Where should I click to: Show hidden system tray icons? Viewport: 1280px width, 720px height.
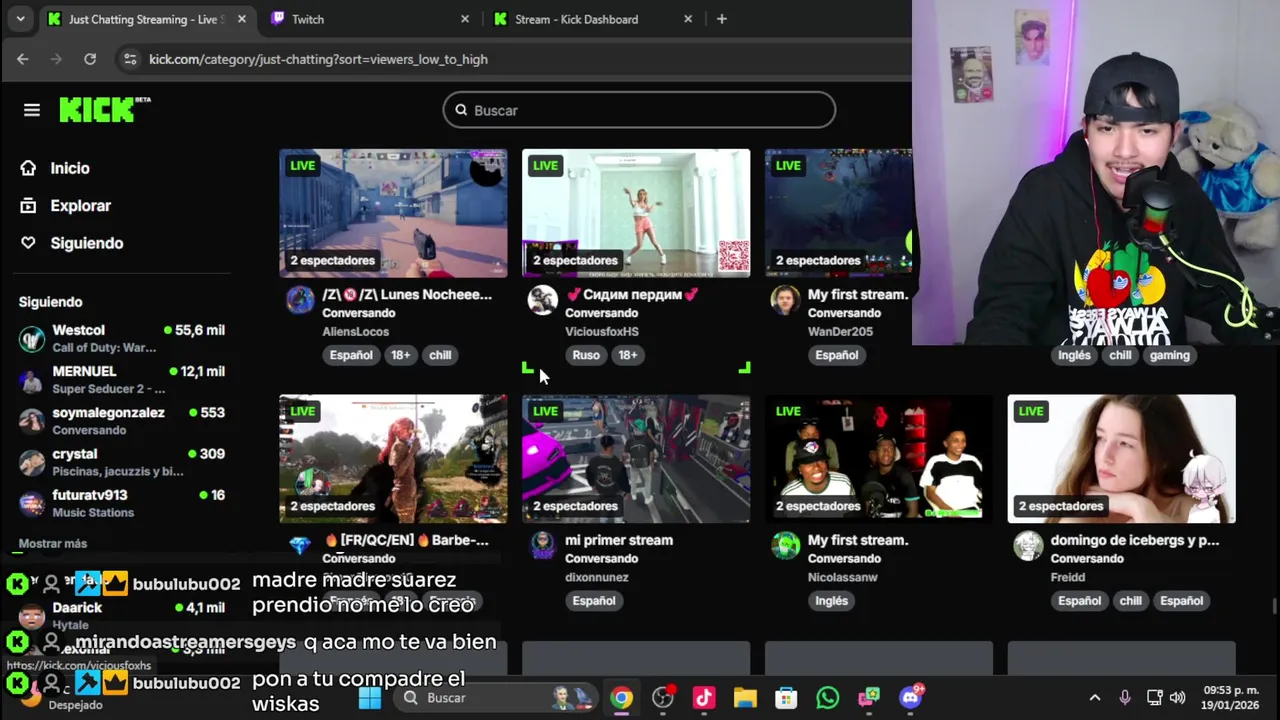pos(1095,698)
